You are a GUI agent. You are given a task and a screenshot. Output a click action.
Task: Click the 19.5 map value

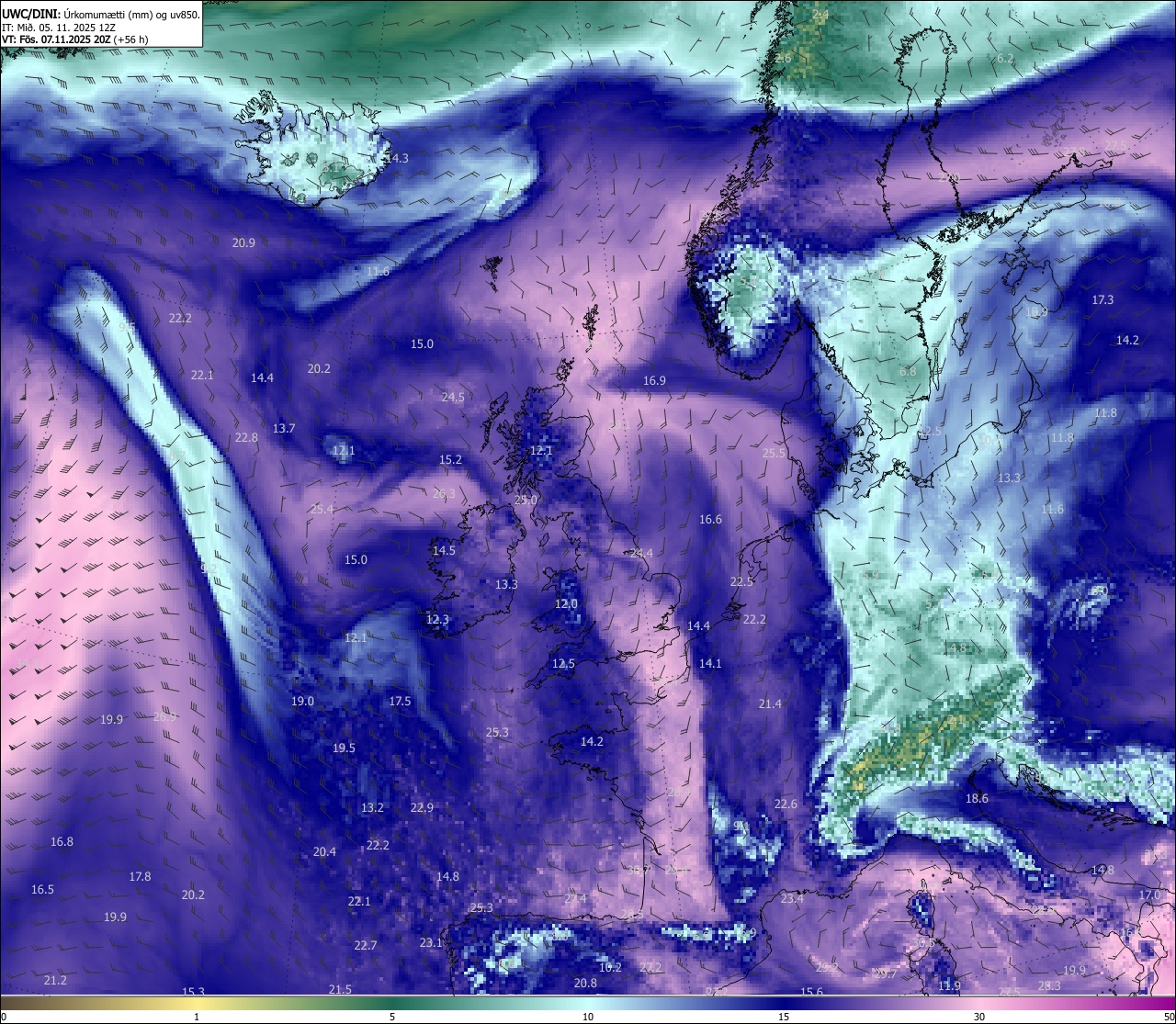click(x=344, y=748)
